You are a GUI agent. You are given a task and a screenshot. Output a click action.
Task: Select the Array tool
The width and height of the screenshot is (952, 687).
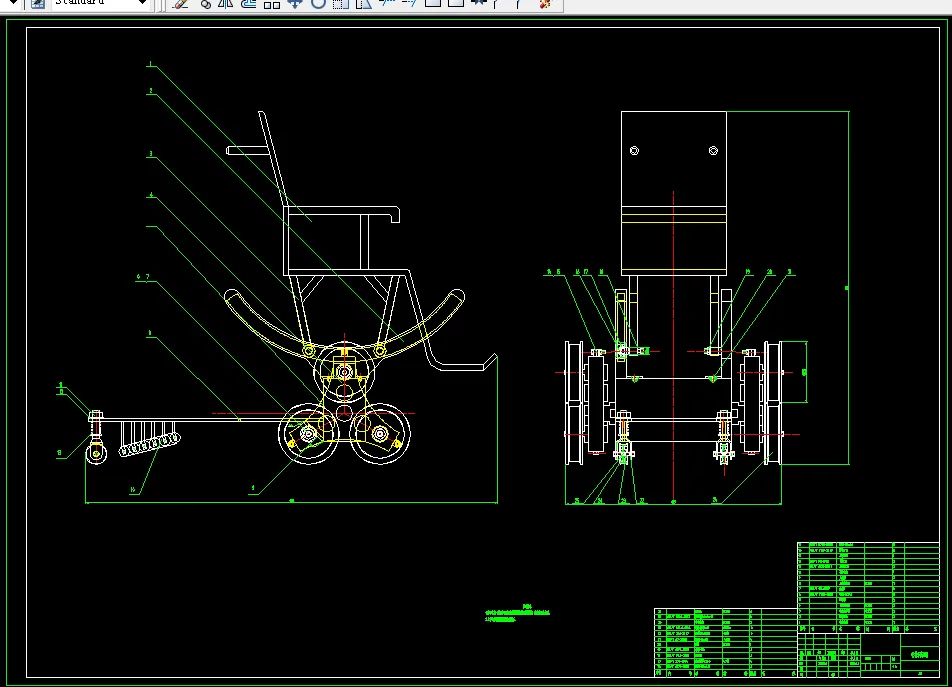coord(271,4)
